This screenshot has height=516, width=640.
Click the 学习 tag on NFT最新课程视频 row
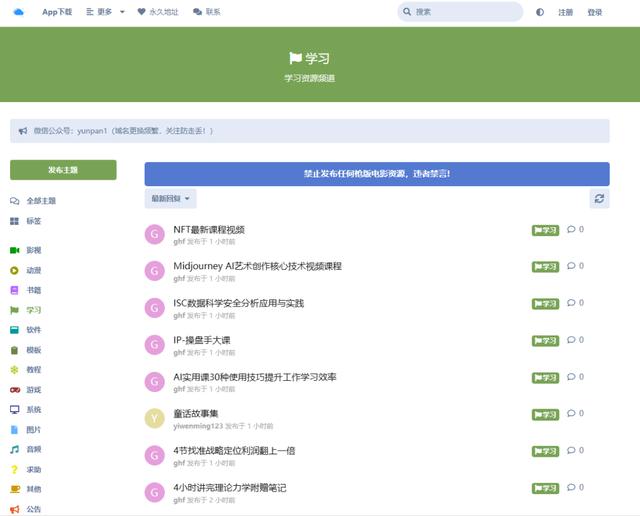click(545, 230)
